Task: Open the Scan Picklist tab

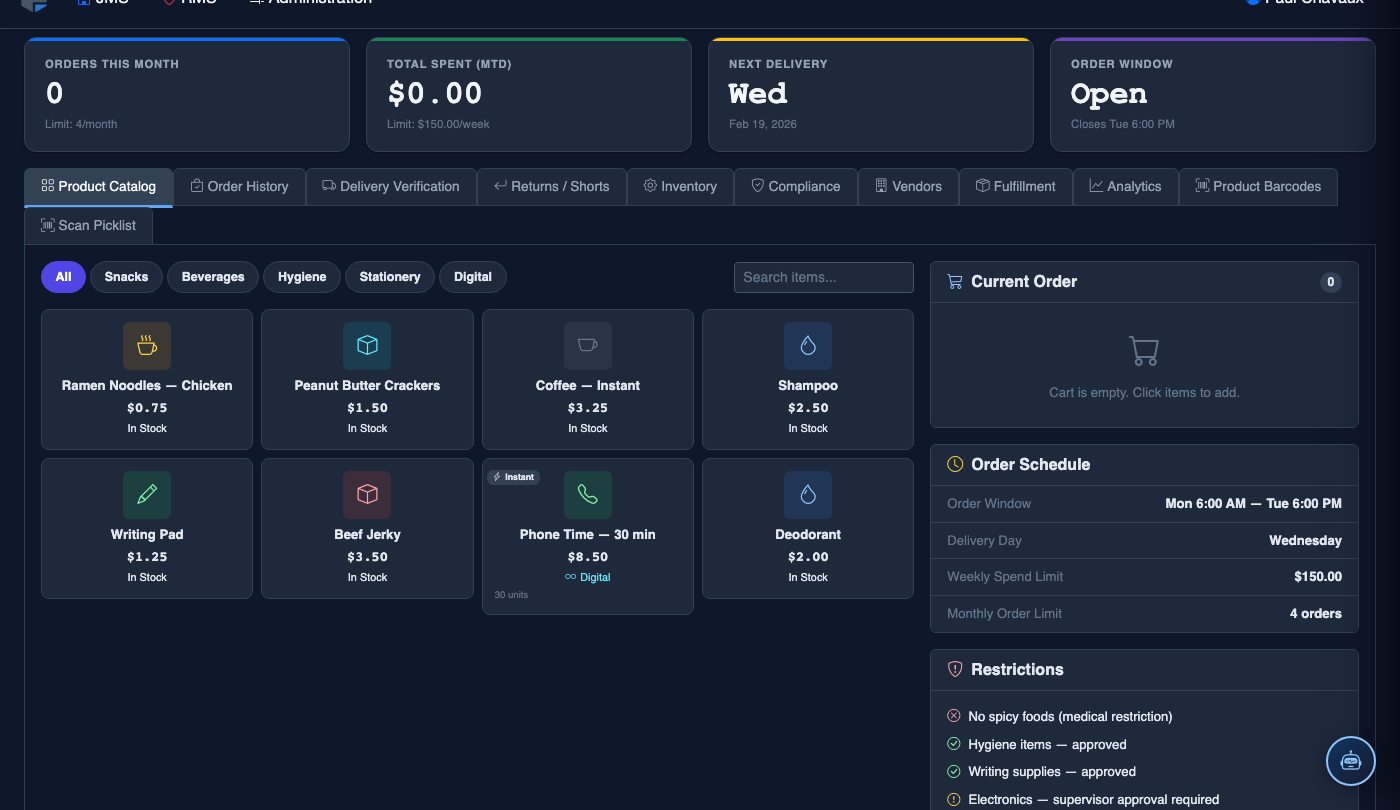Action: point(88,225)
